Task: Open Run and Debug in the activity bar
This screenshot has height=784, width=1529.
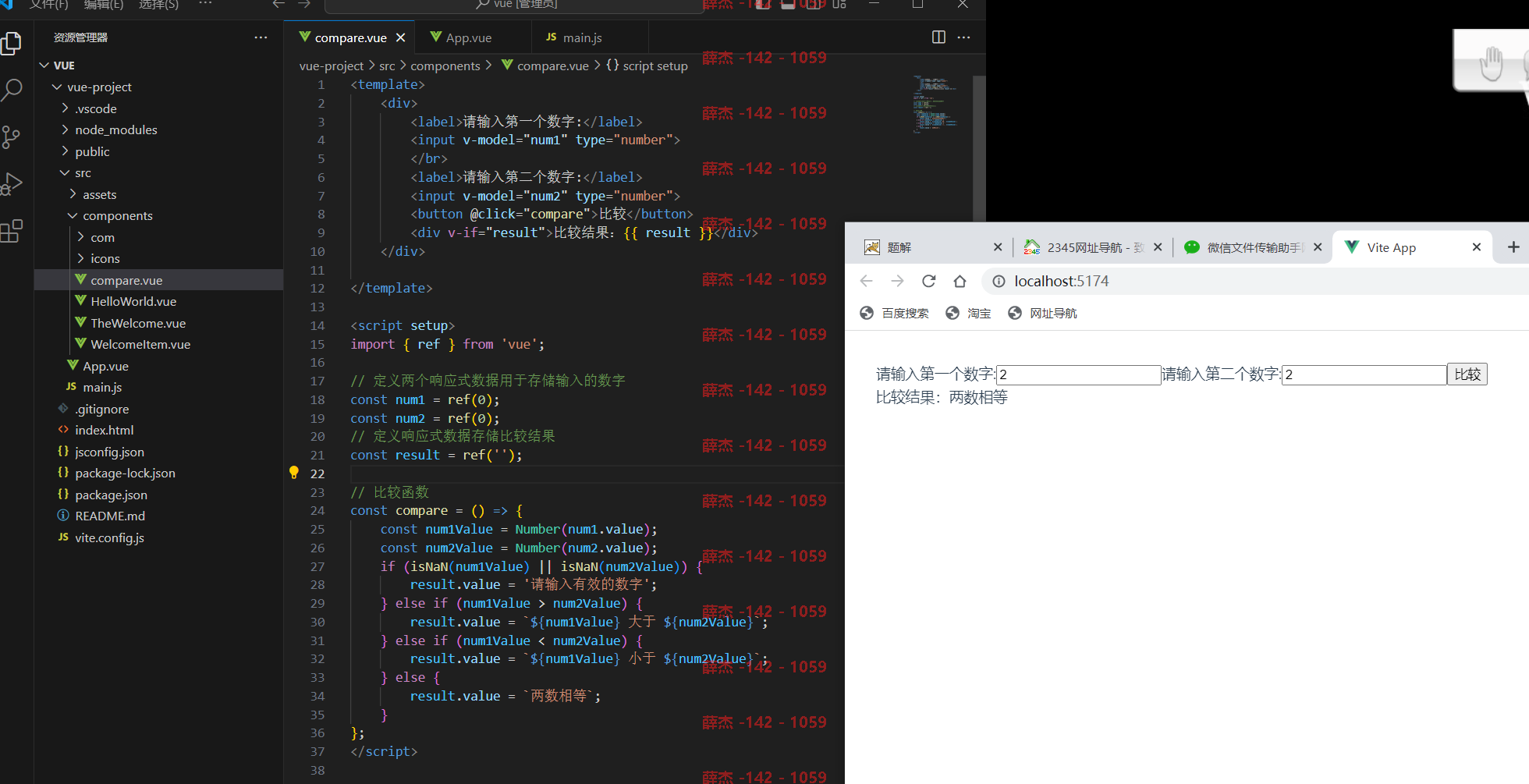Action: click(12, 184)
